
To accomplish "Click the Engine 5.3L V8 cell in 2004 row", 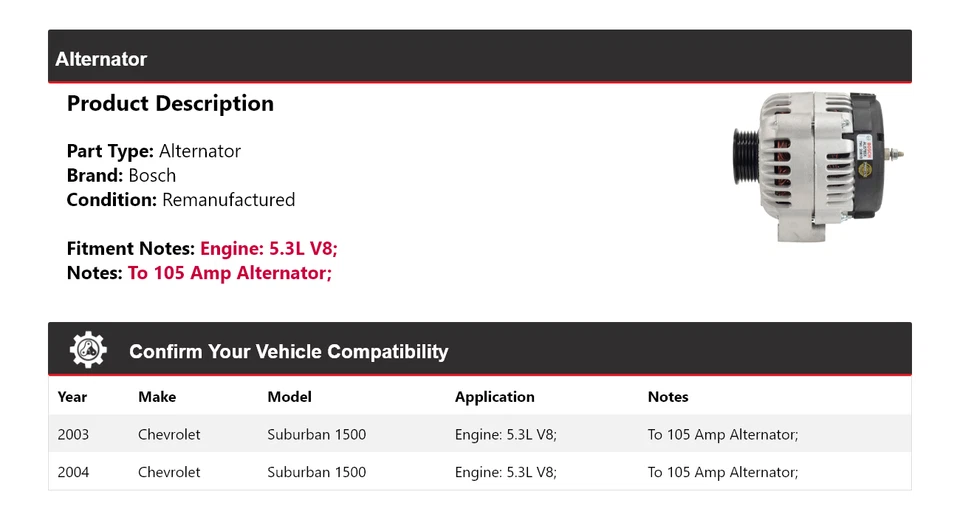I will [x=505, y=472].
